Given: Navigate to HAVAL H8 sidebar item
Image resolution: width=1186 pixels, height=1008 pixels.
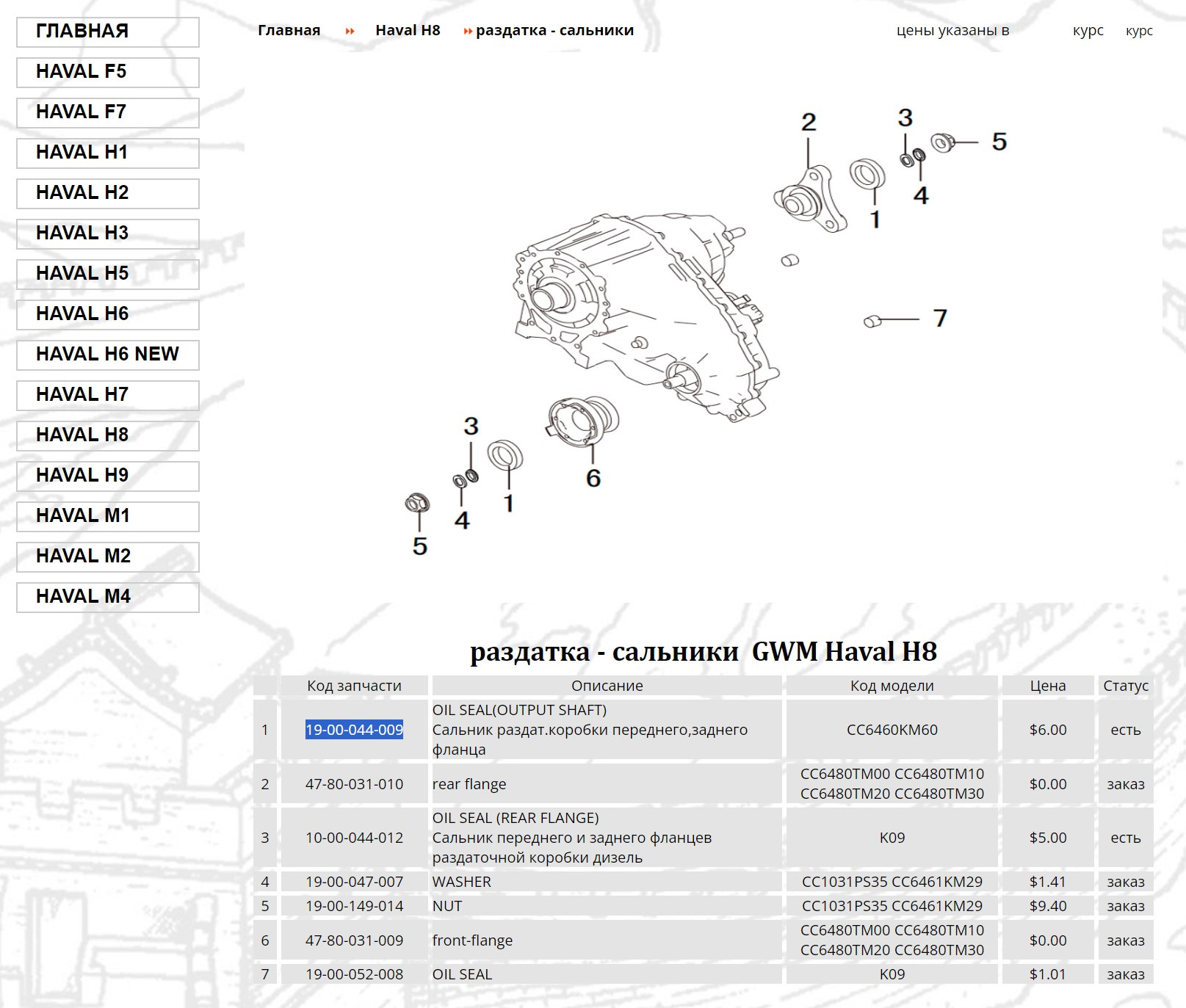Looking at the screenshot, I should (108, 435).
